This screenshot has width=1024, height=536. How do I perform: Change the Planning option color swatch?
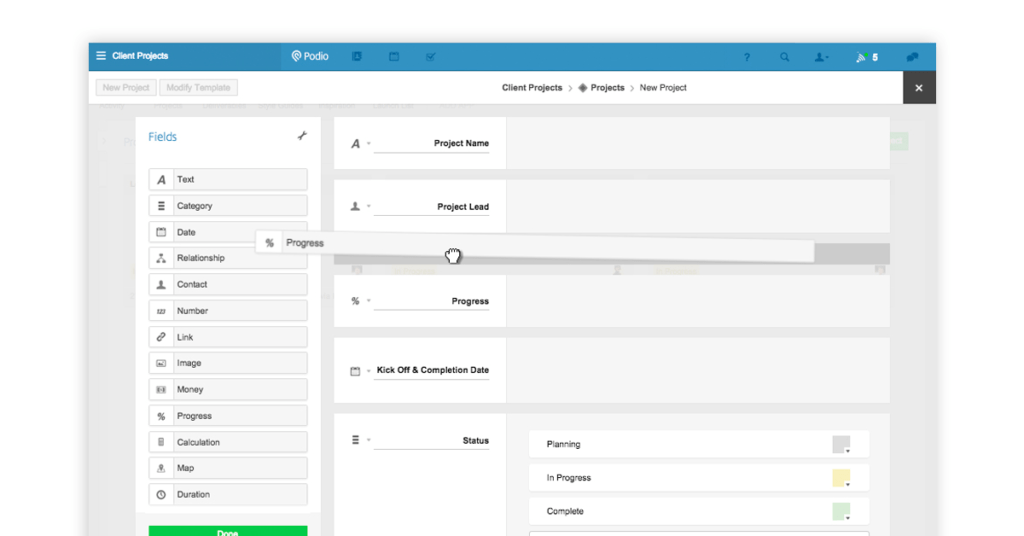point(841,445)
